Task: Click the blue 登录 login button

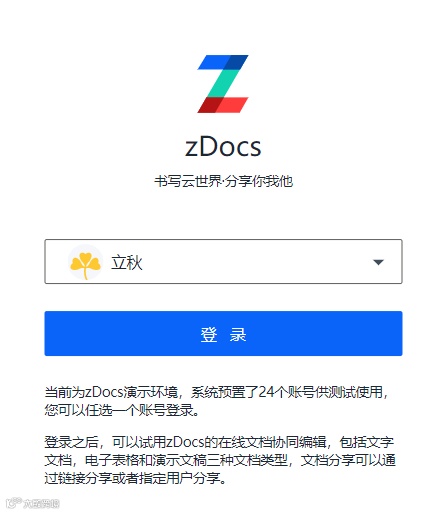Action: (x=223, y=333)
